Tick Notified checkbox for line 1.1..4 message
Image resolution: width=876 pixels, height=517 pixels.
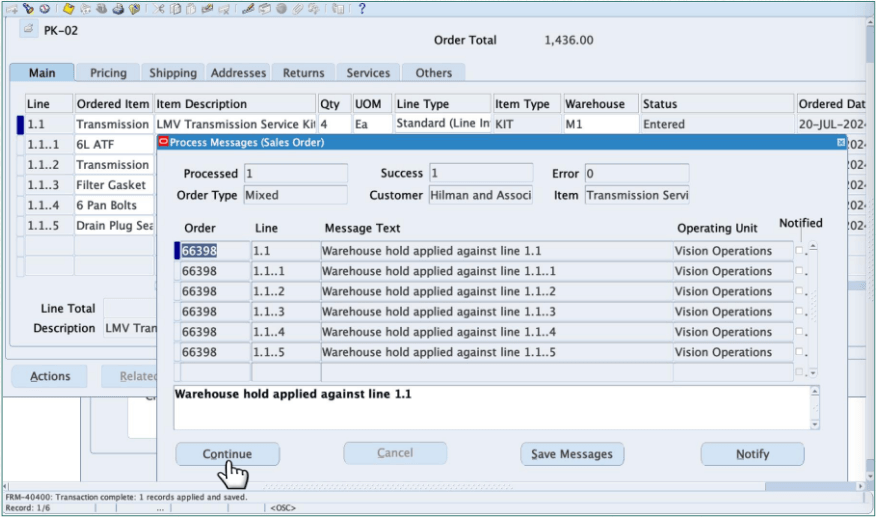(x=799, y=331)
